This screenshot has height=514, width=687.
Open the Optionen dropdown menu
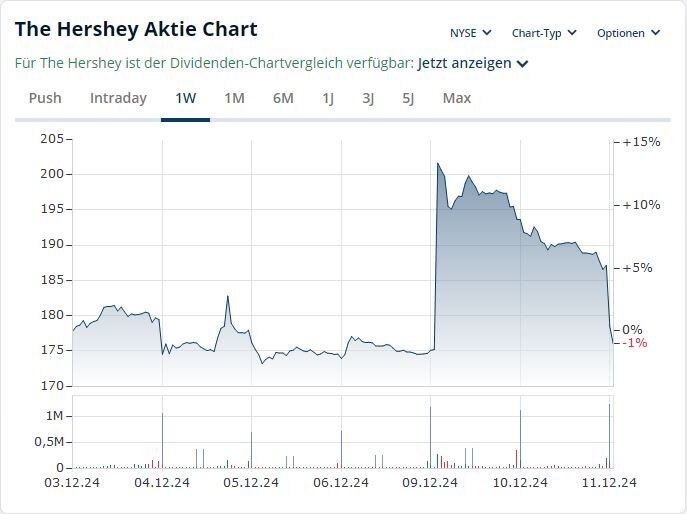click(628, 33)
